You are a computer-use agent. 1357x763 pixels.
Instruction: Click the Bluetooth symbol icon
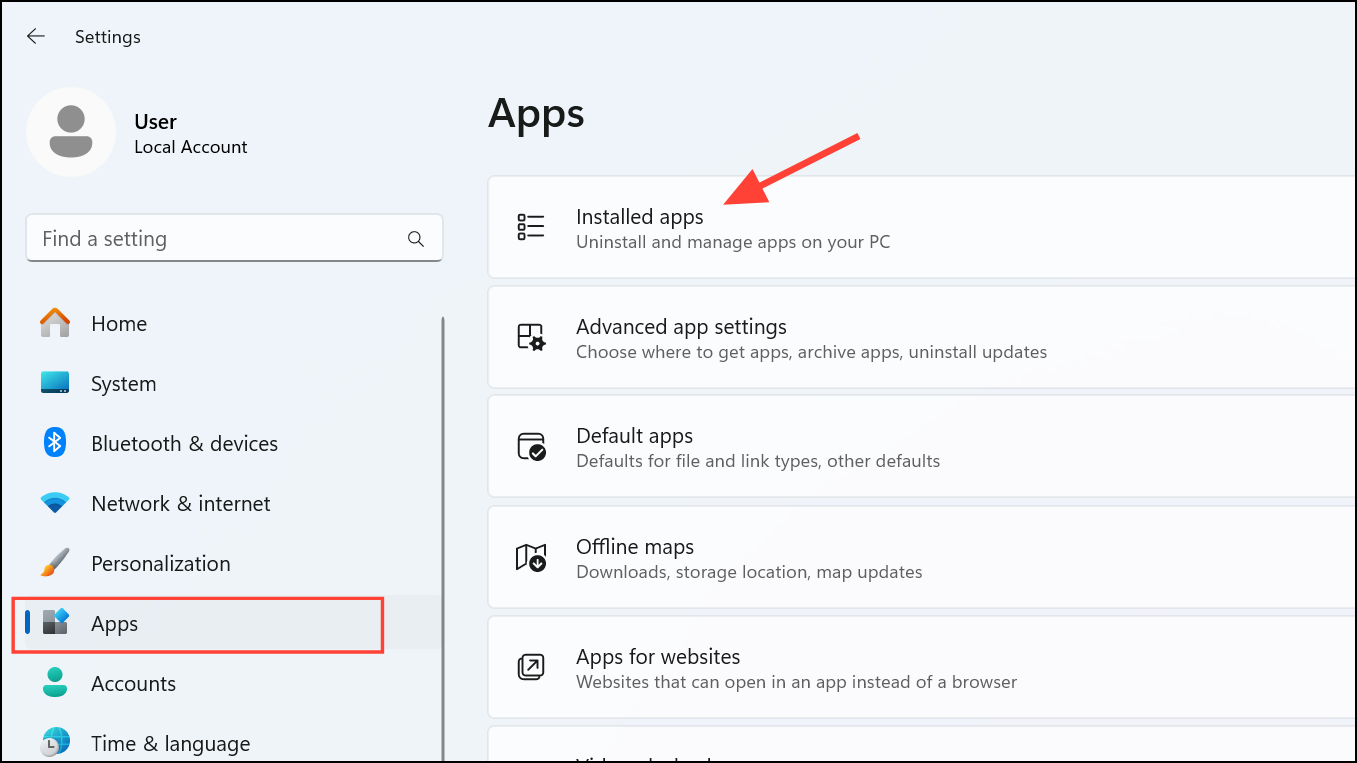coord(55,442)
